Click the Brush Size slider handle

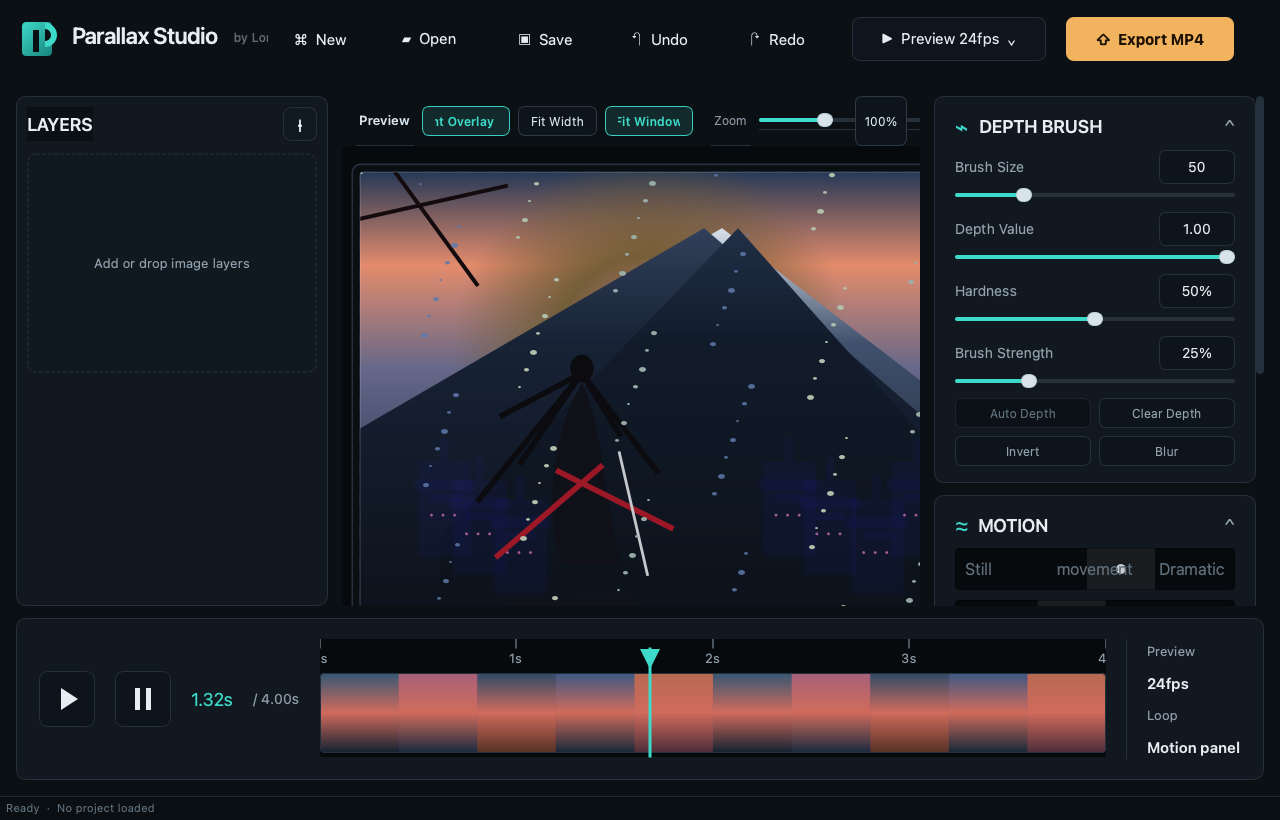1024,195
